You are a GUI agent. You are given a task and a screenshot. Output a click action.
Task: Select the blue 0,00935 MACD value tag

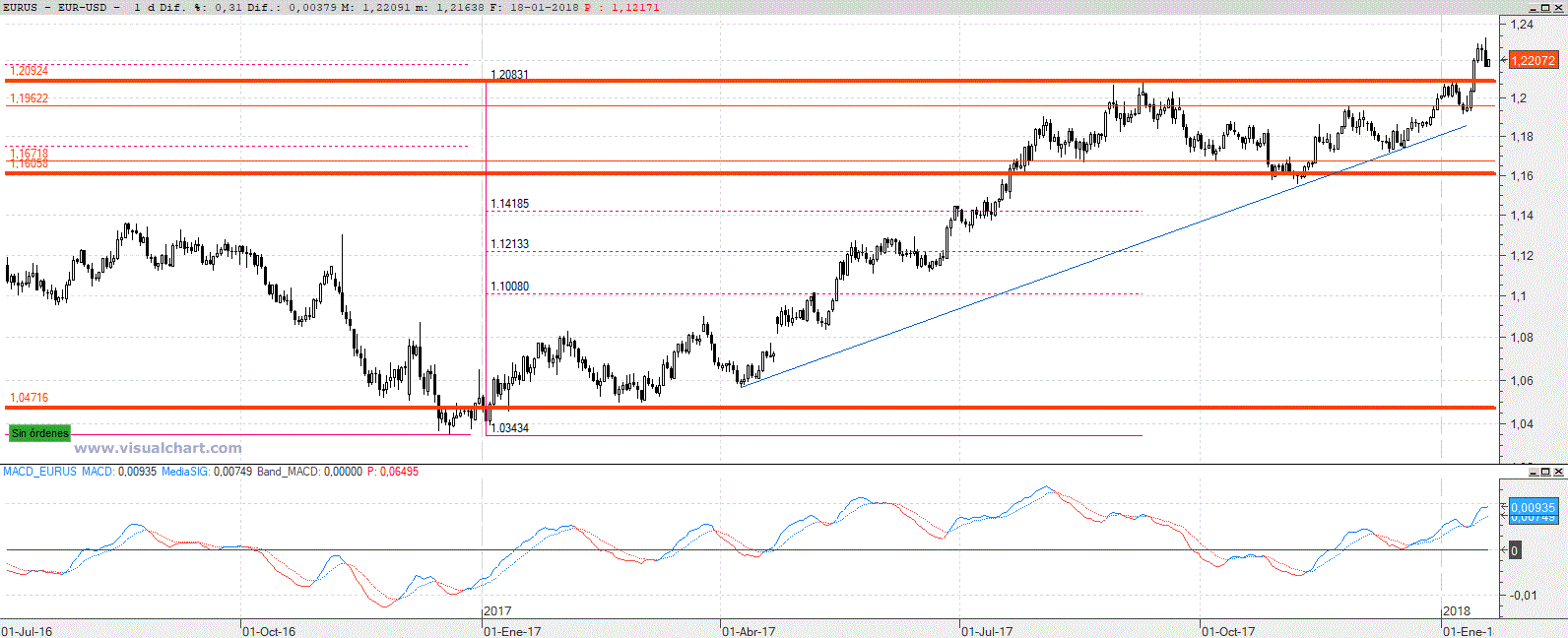click(x=1533, y=507)
